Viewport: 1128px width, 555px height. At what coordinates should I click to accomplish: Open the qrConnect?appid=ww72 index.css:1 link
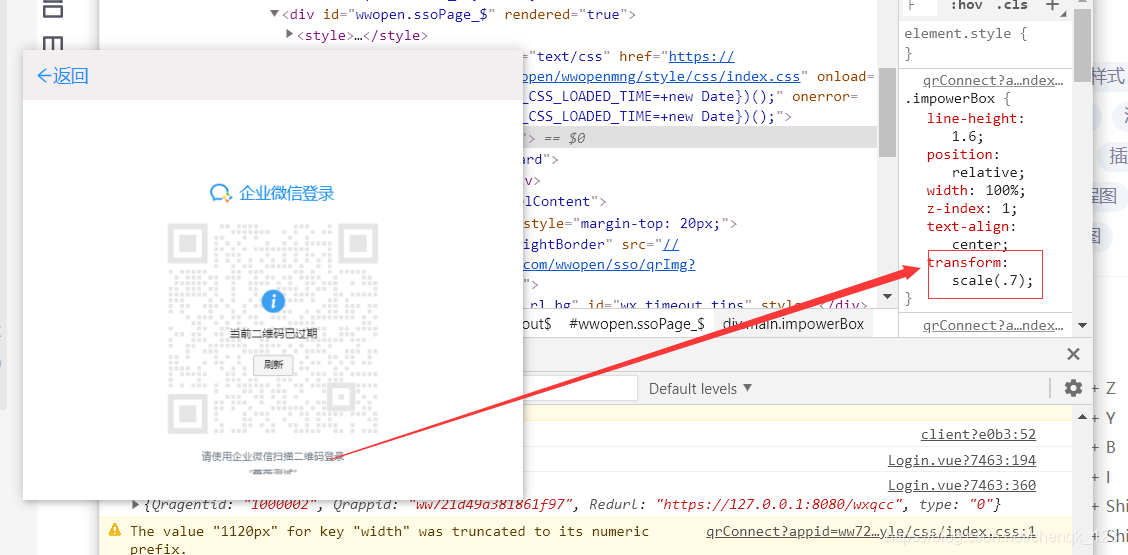871,532
